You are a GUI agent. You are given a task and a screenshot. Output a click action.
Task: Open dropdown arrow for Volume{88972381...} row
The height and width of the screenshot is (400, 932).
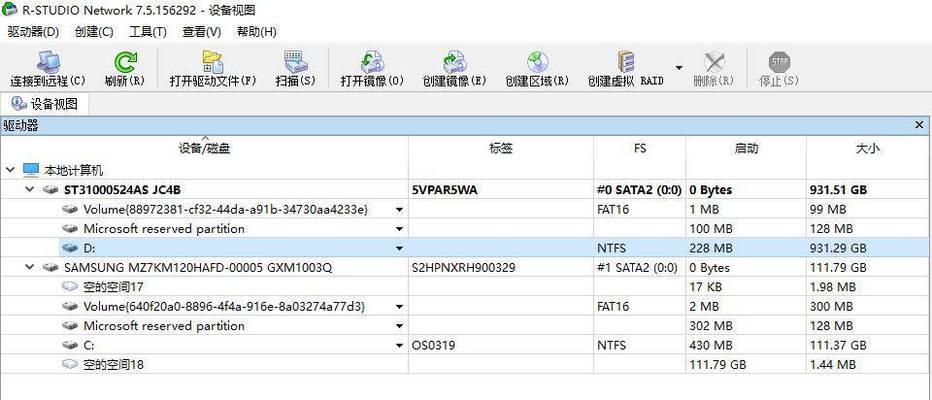(399, 210)
